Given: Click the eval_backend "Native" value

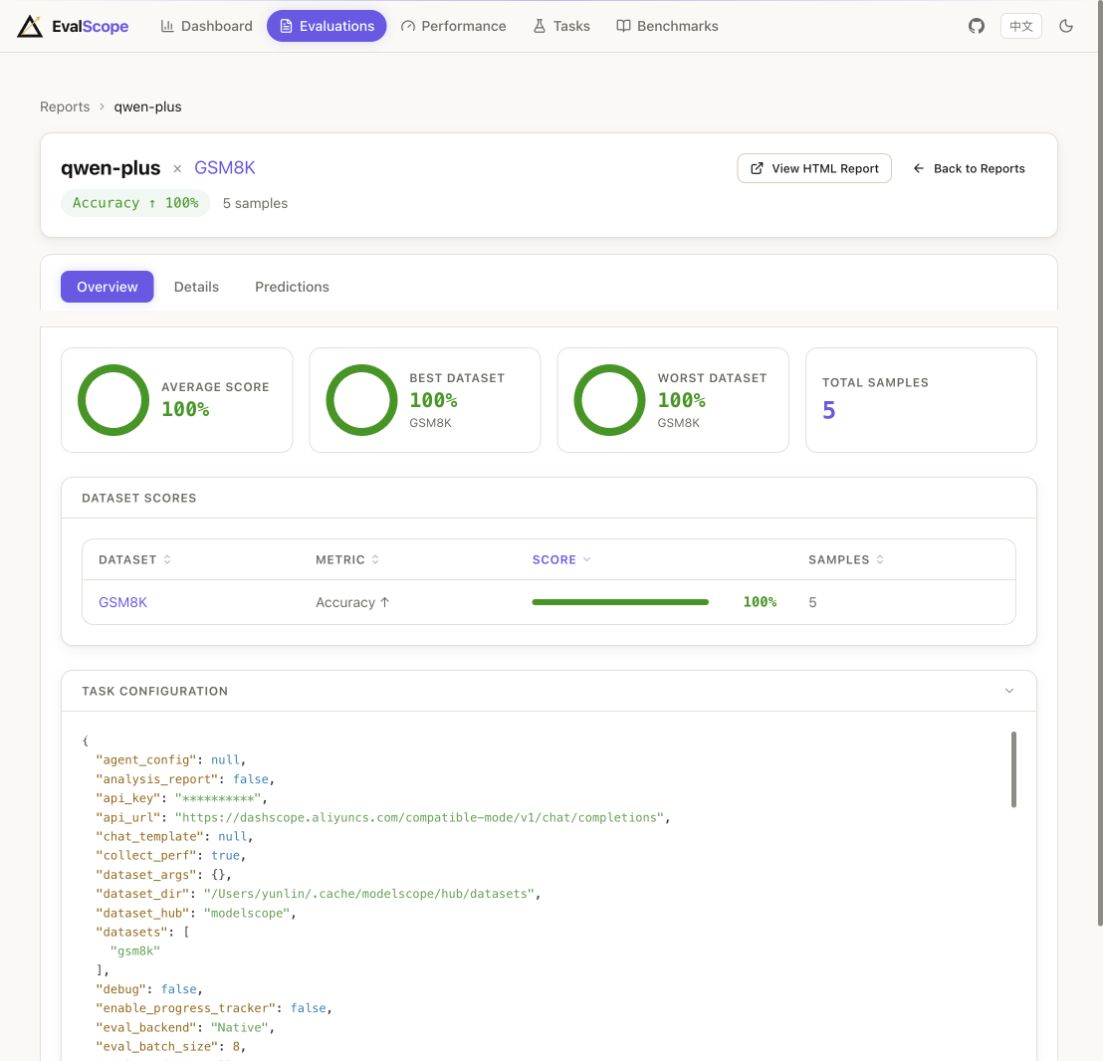Looking at the screenshot, I should tap(240, 1027).
